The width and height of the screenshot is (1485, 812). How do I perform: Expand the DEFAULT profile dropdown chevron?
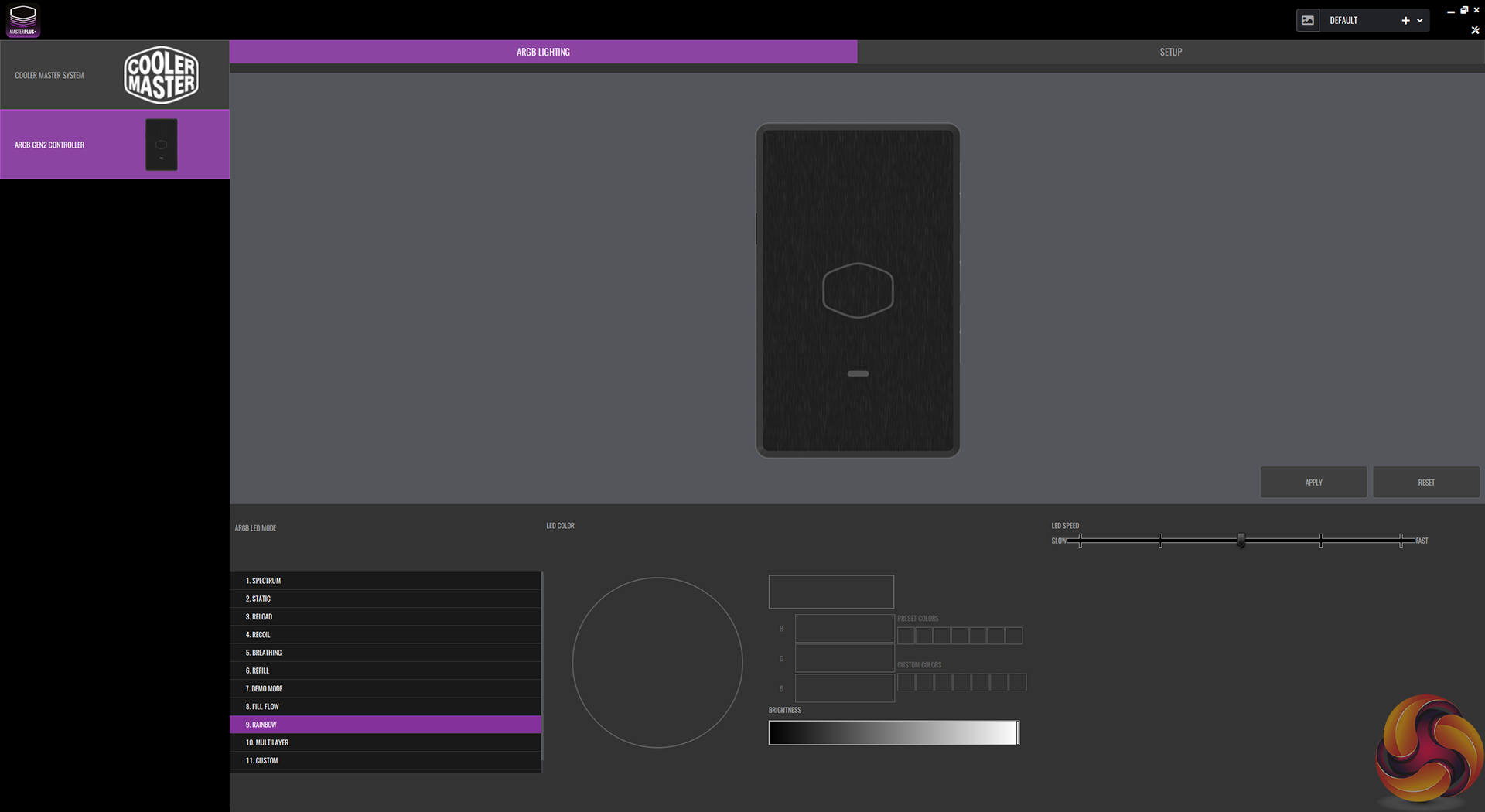tap(1420, 21)
